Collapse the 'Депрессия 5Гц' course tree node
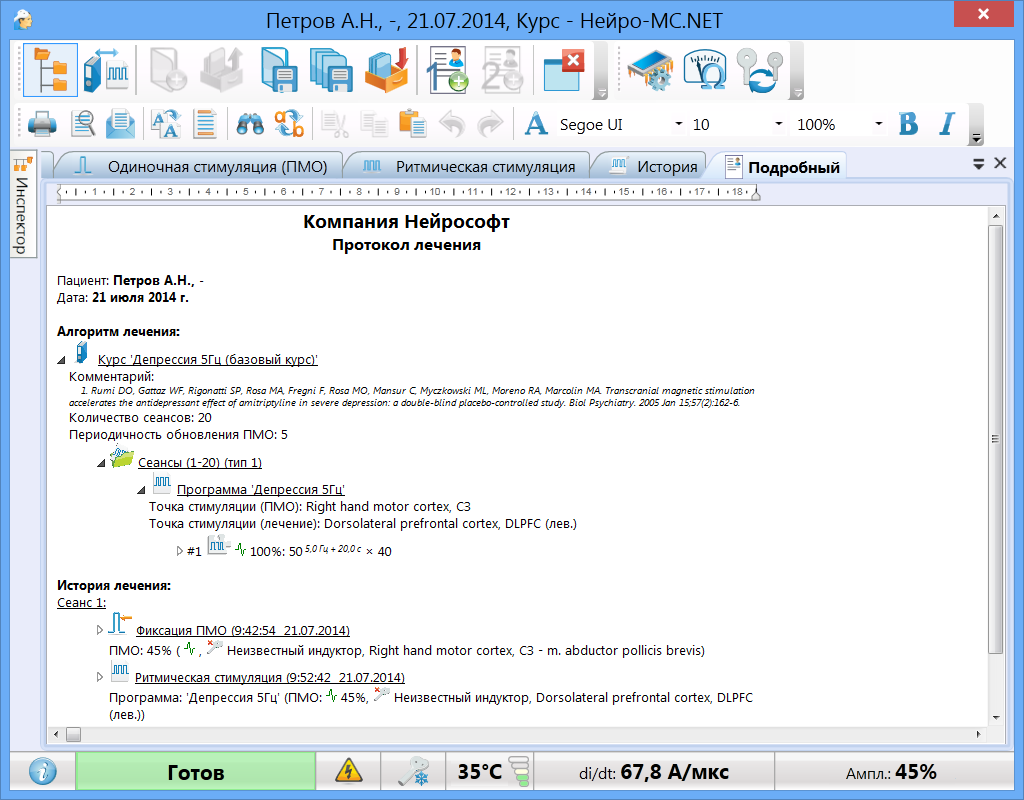This screenshot has width=1024, height=800. point(62,359)
